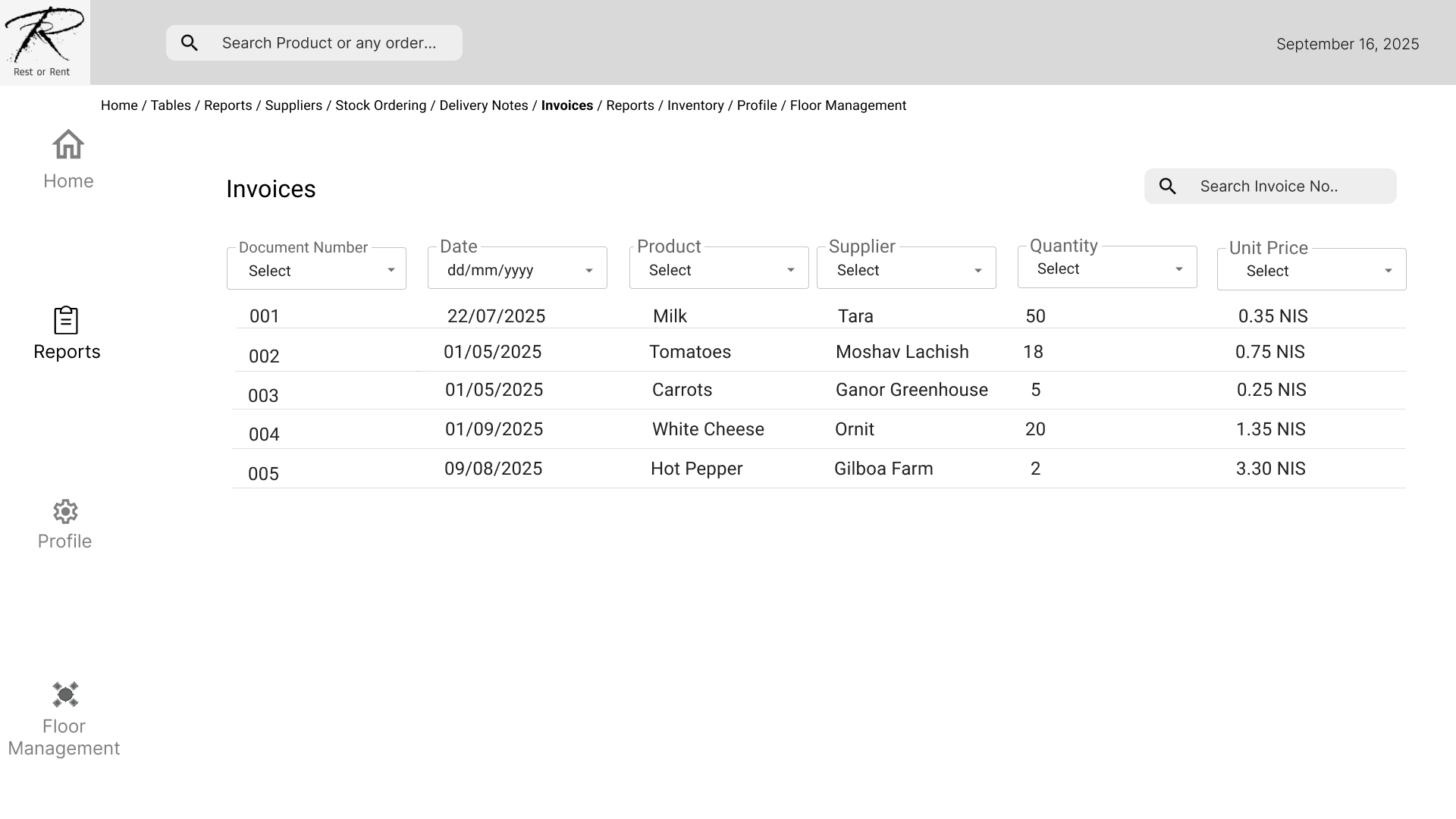Click the magnifier icon in top search
The width and height of the screenshot is (1456, 819).
pyautogui.click(x=190, y=43)
